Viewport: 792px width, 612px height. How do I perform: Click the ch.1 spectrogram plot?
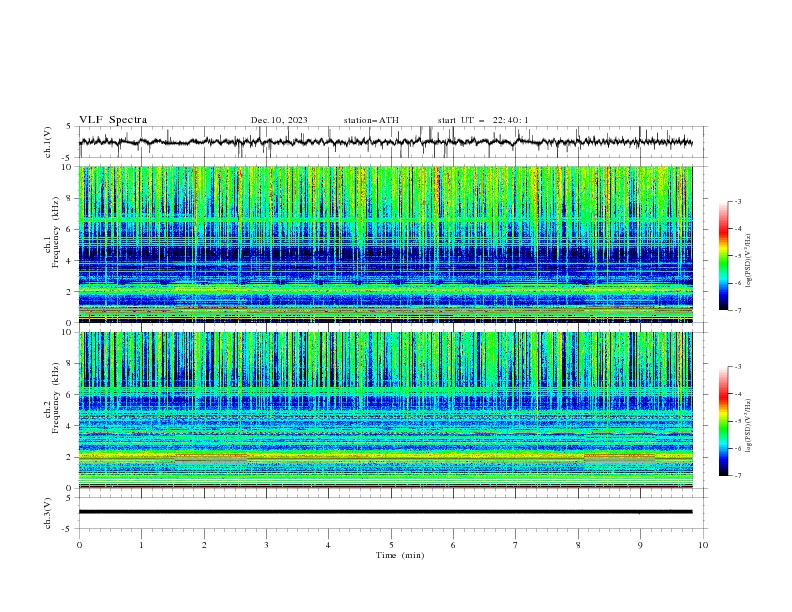tap(385, 244)
